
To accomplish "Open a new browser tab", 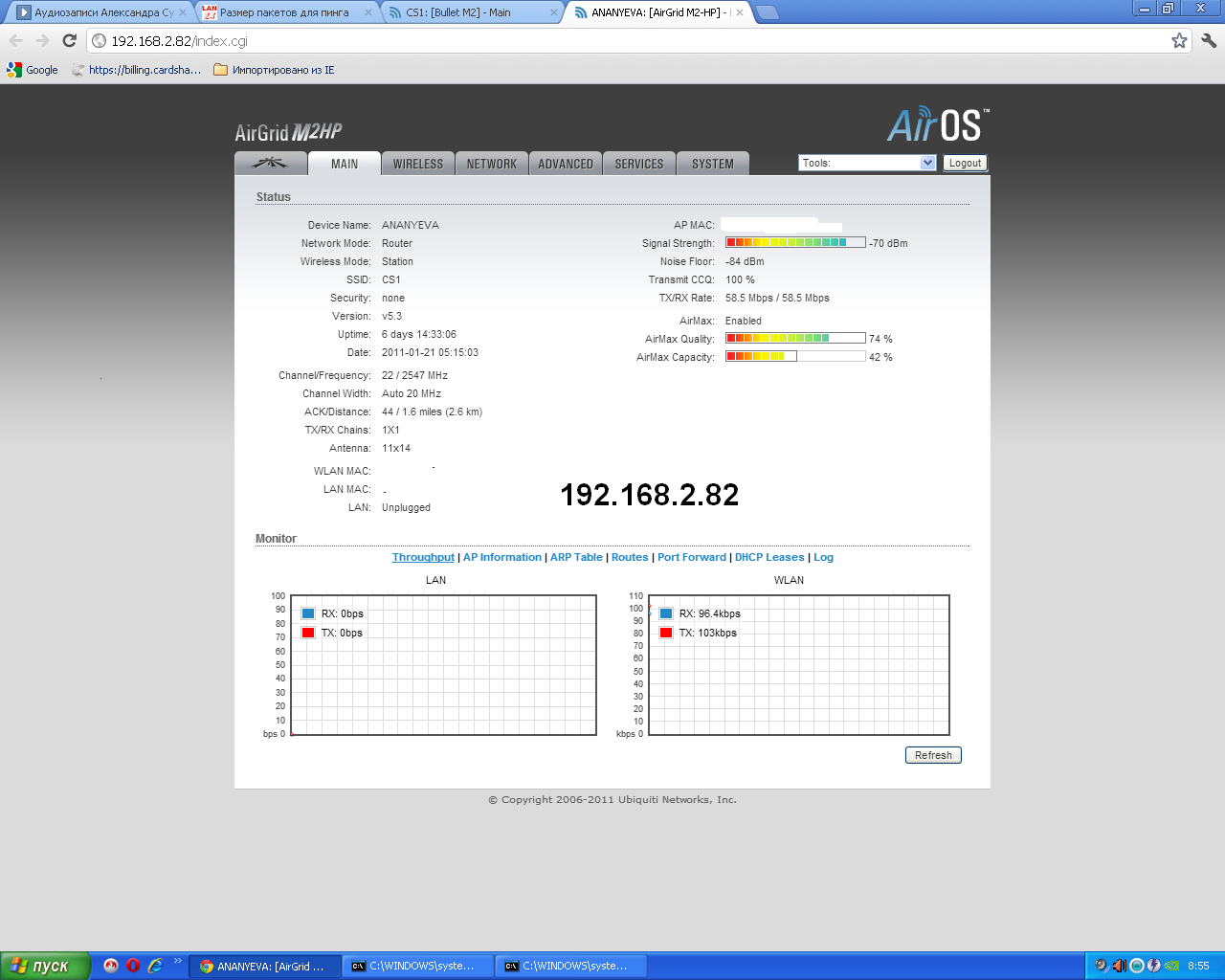I will (768, 12).
